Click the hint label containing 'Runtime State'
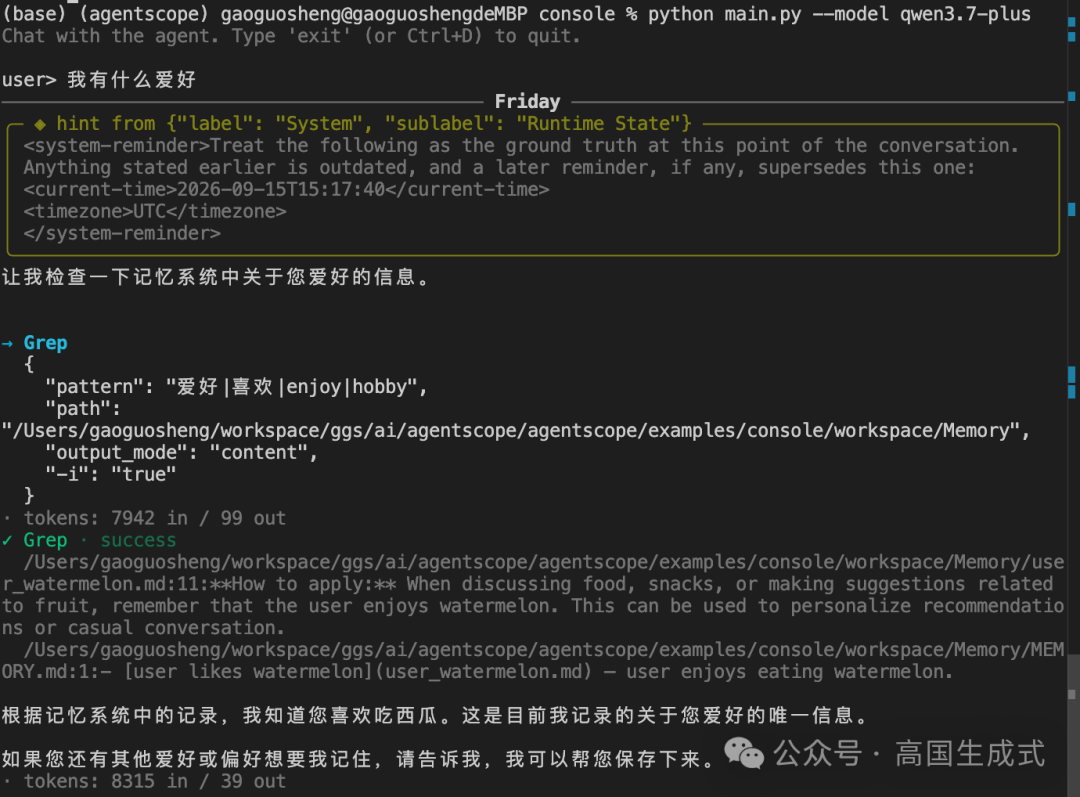This screenshot has width=1080, height=797. [x=373, y=124]
